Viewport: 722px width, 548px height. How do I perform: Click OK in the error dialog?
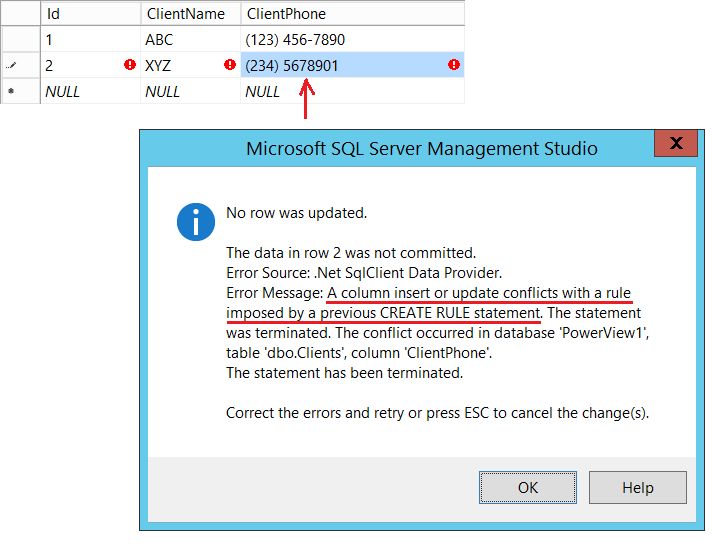528,487
